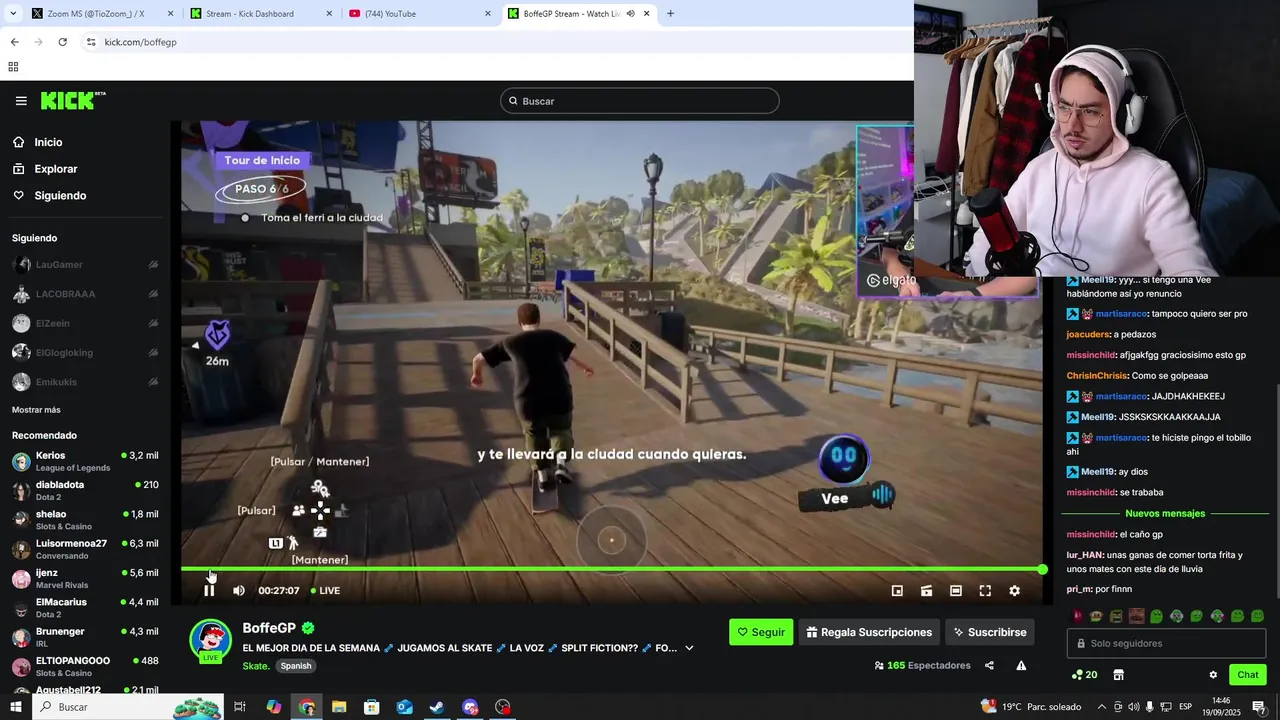Share the stream via share icon
The image size is (1280, 720).
click(x=989, y=665)
